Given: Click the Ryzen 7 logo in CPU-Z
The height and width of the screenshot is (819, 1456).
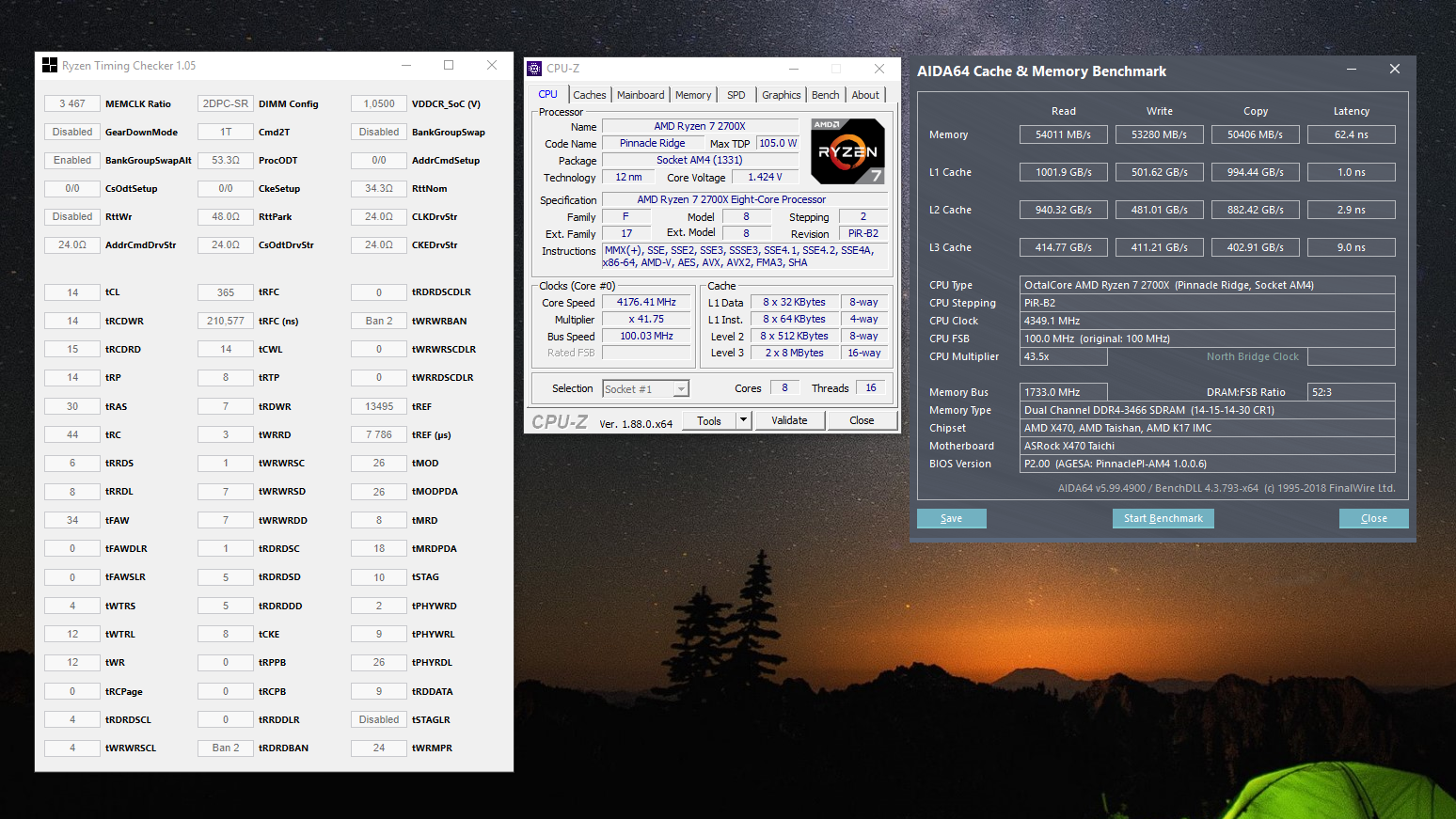Looking at the screenshot, I should (x=847, y=150).
